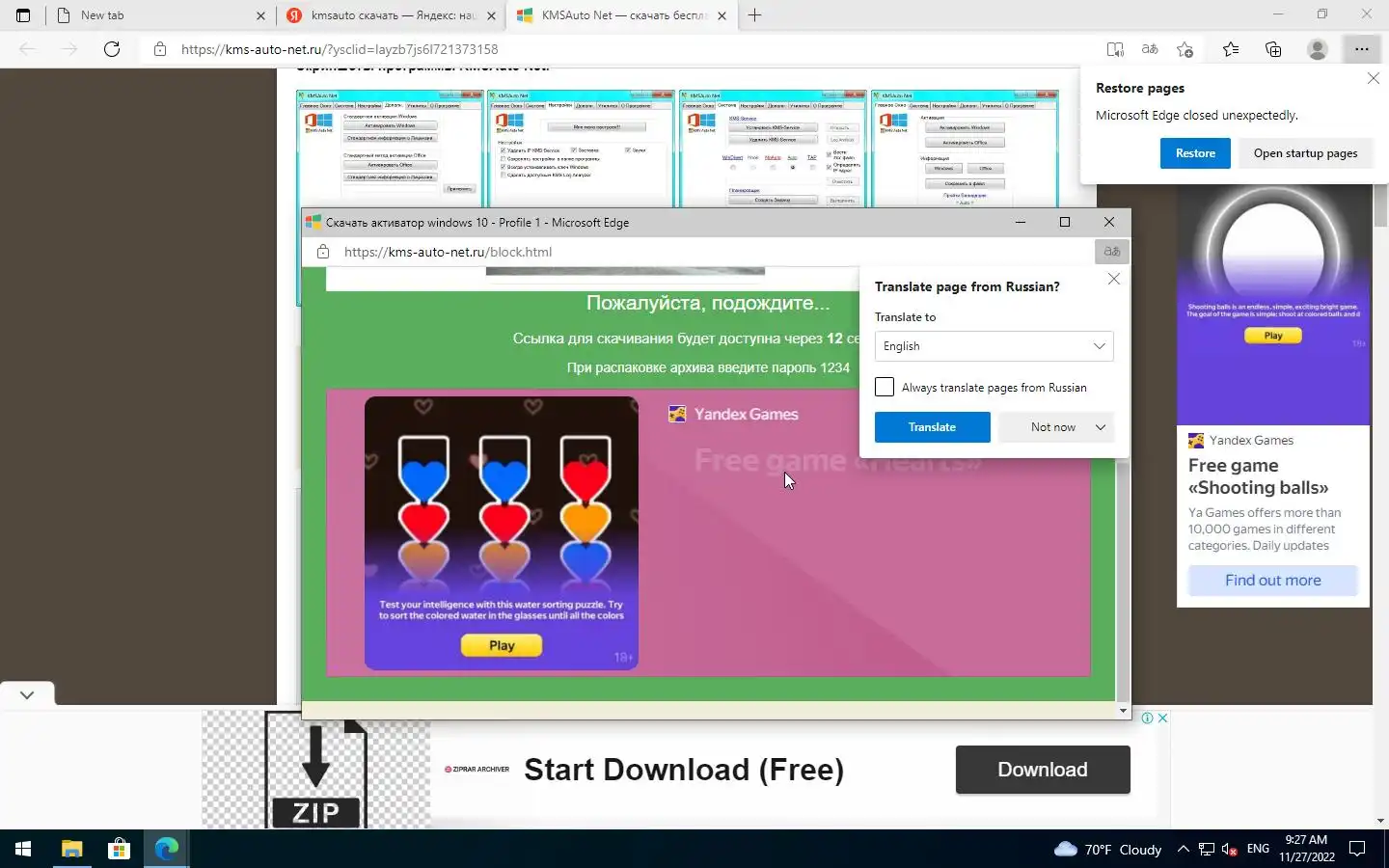Click the fourth KMSAuto screenshot thumbnail

point(965,148)
